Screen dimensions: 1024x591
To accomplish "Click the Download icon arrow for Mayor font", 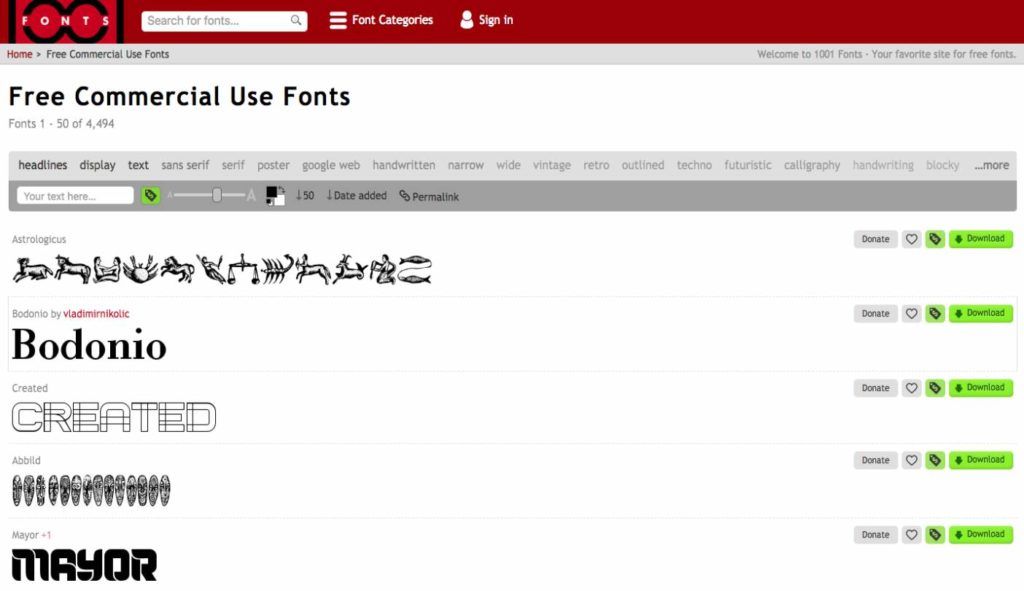I will (961, 534).
